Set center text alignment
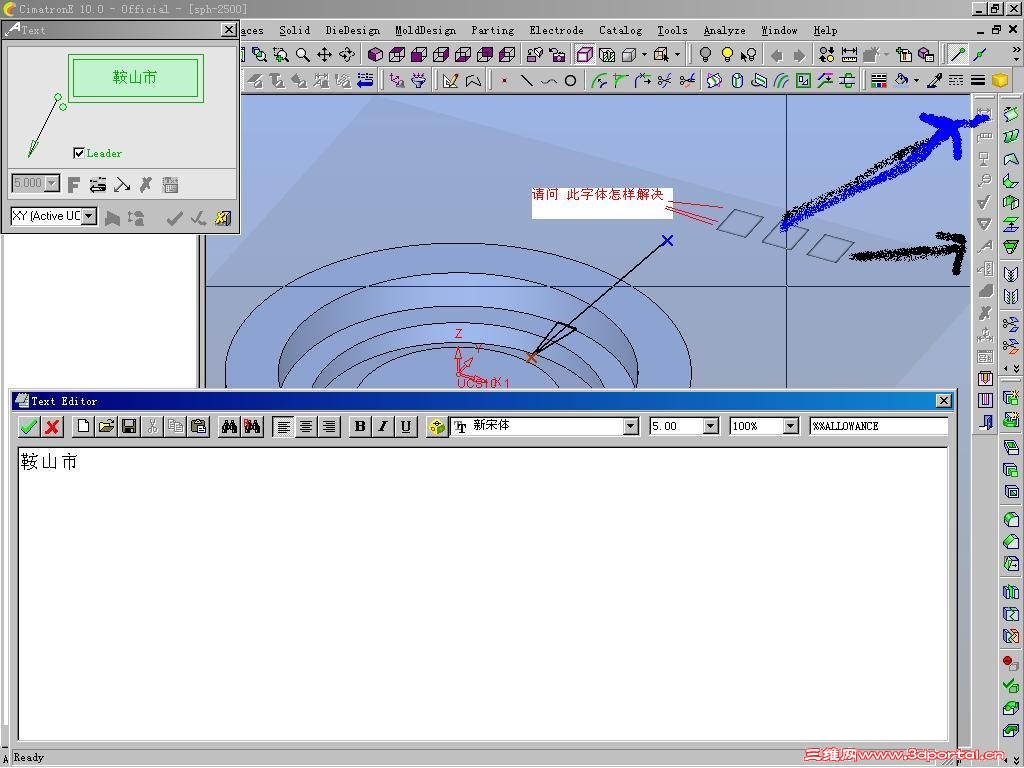1024x768 pixels. coord(306,426)
